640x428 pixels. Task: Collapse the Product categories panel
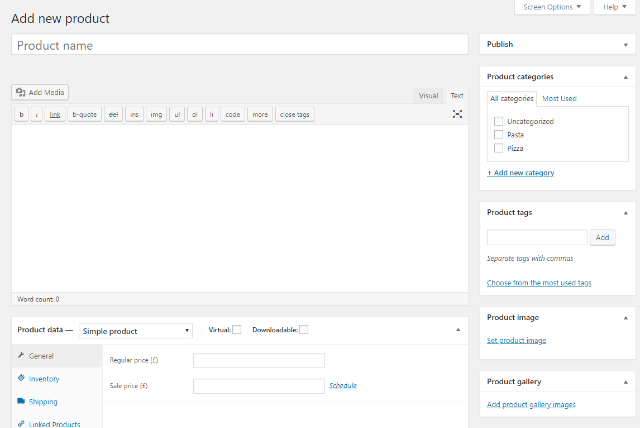(626, 77)
